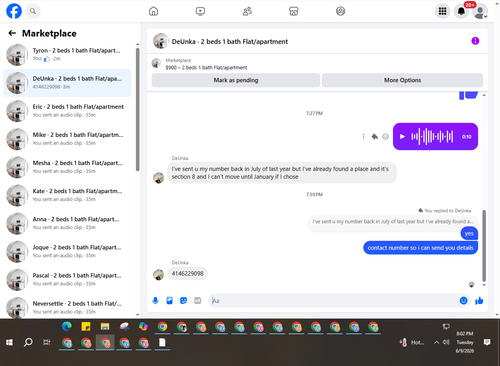Open the Friends tab icon
The image size is (500, 366).
247,11
